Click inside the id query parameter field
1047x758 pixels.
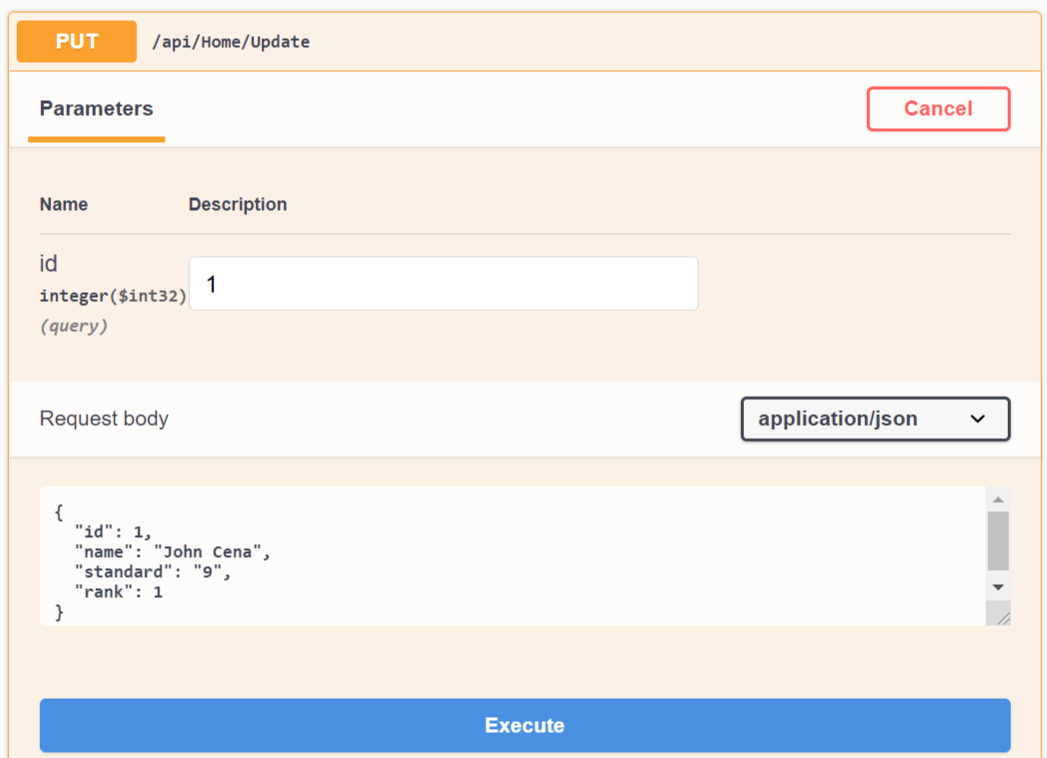[x=443, y=283]
